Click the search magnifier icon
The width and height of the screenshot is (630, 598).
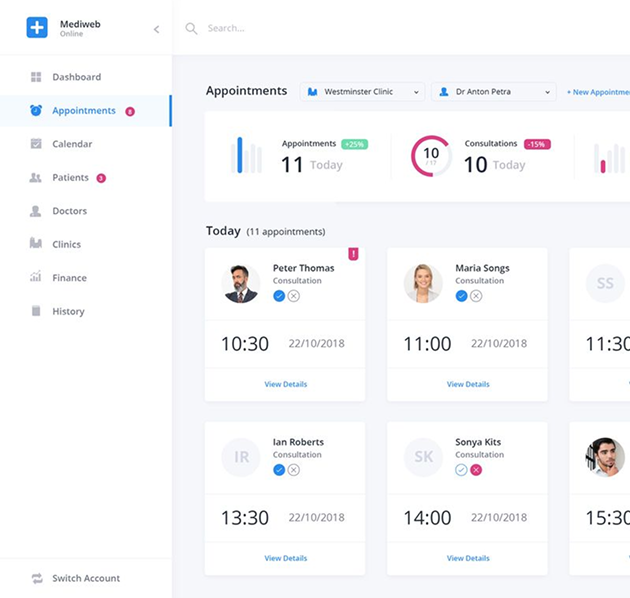[x=191, y=29]
